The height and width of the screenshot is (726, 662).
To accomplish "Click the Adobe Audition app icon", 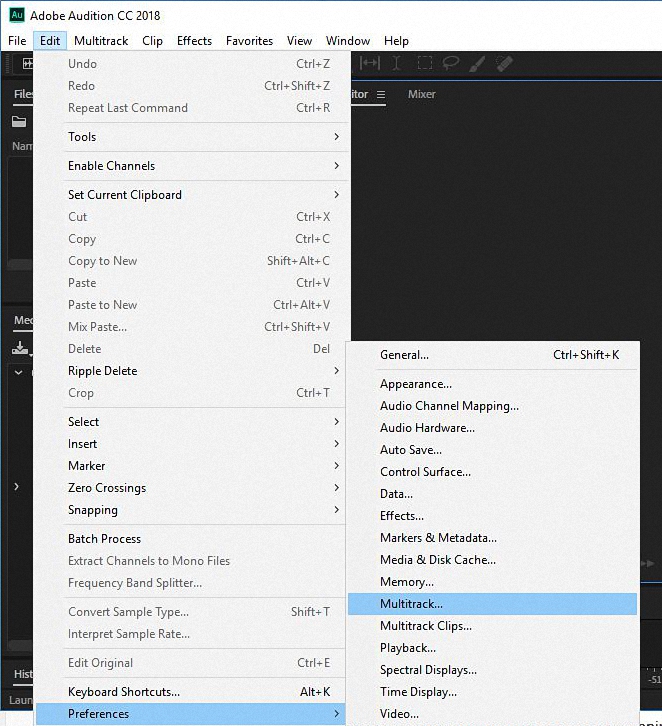I will tap(17, 15).
